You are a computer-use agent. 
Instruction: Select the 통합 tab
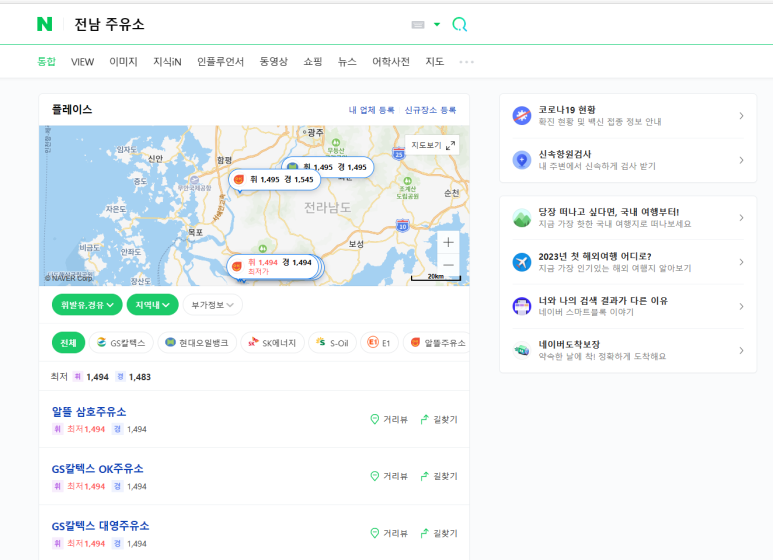[46, 62]
